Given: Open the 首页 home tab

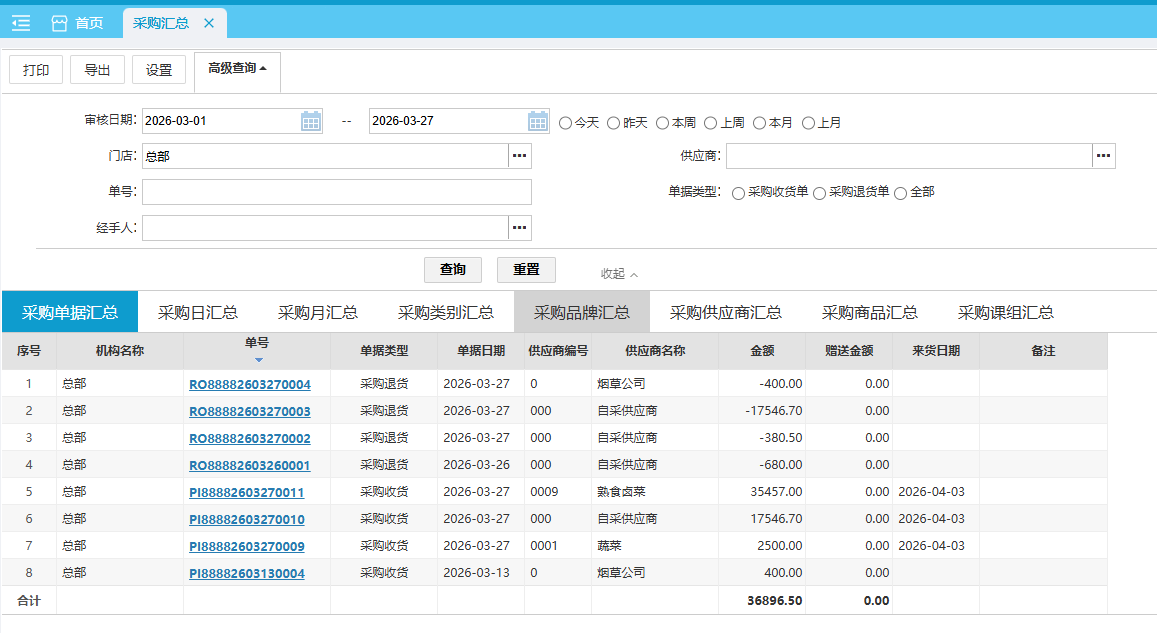Looking at the screenshot, I should coord(77,23).
